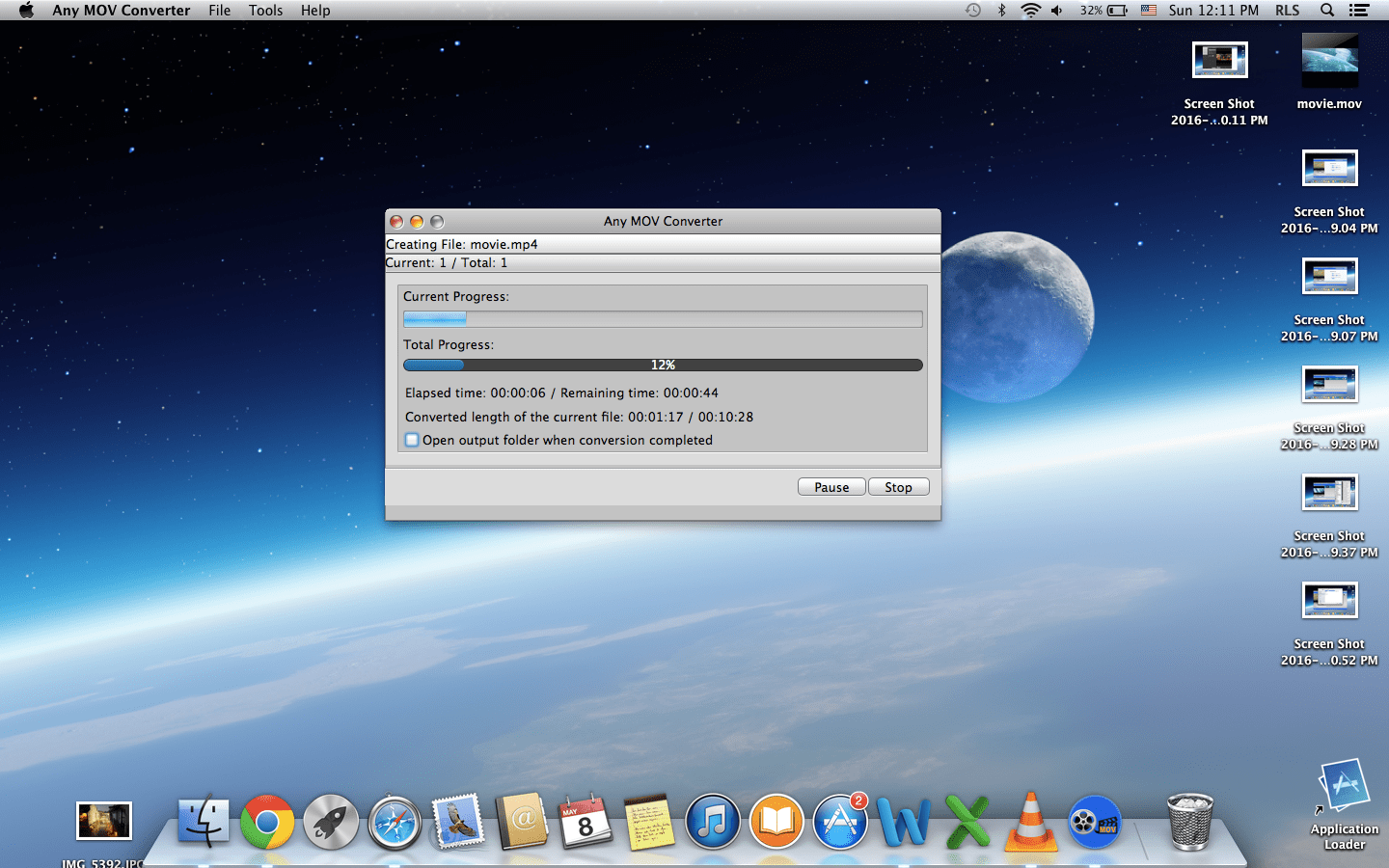This screenshot has width=1389, height=868.
Task: Click the Sun 12:11 PM clock
Action: click(x=1213, y=10)
